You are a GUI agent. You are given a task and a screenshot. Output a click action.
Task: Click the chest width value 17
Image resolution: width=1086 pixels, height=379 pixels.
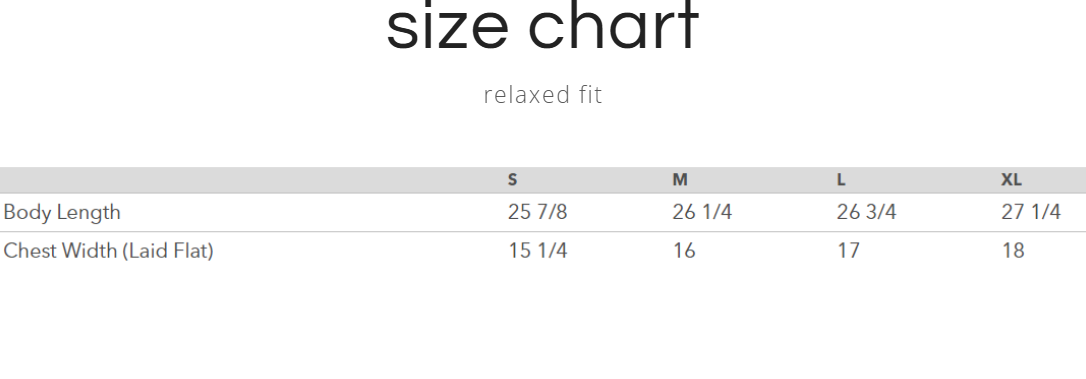848,251
